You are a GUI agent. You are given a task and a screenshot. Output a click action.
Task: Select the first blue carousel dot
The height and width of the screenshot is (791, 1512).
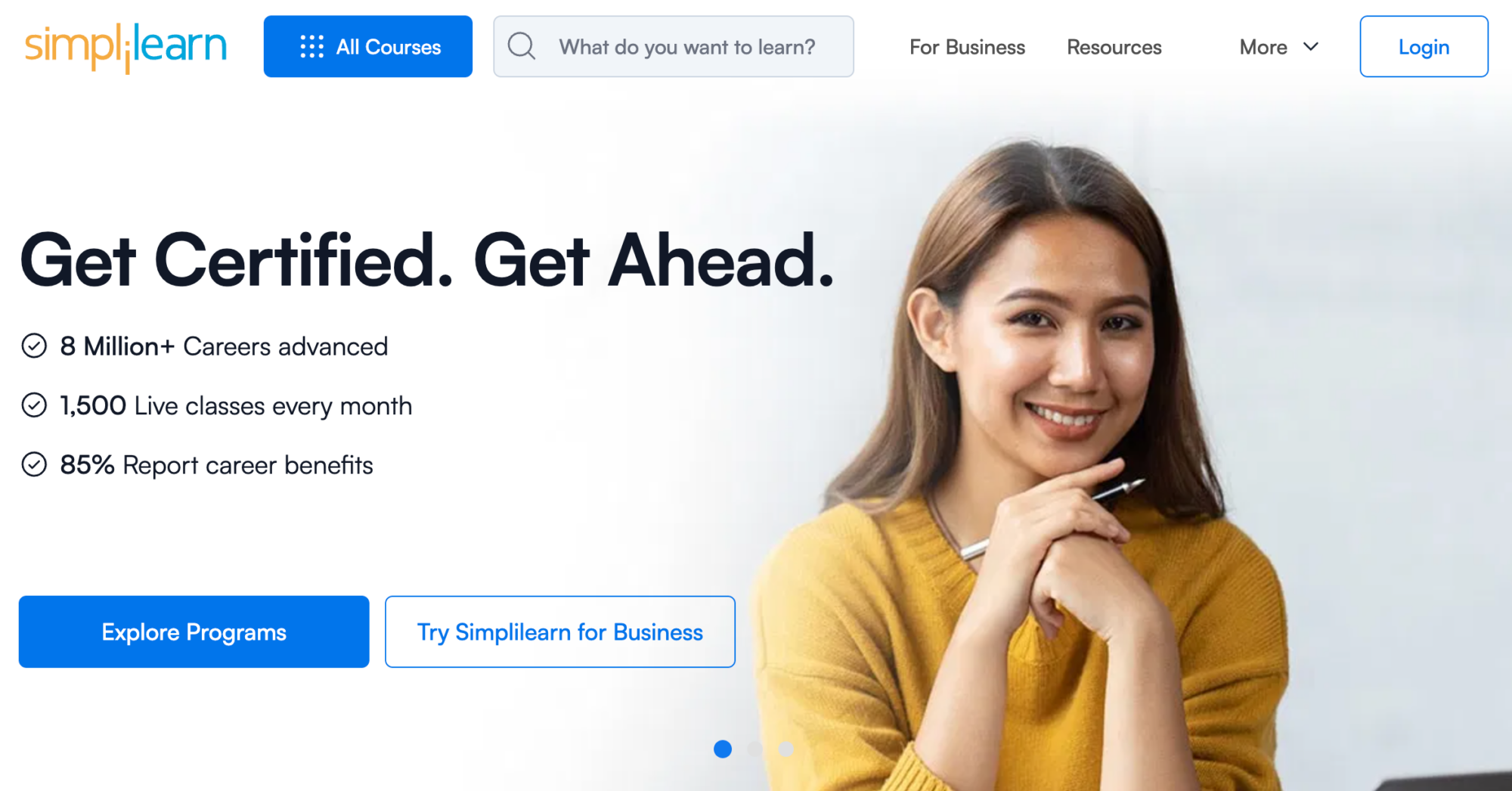coord(723,749)
